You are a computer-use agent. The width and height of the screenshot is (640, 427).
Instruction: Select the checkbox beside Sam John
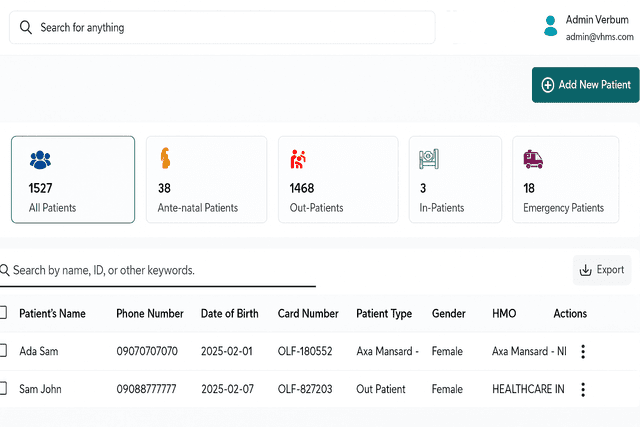coord(3,388)
